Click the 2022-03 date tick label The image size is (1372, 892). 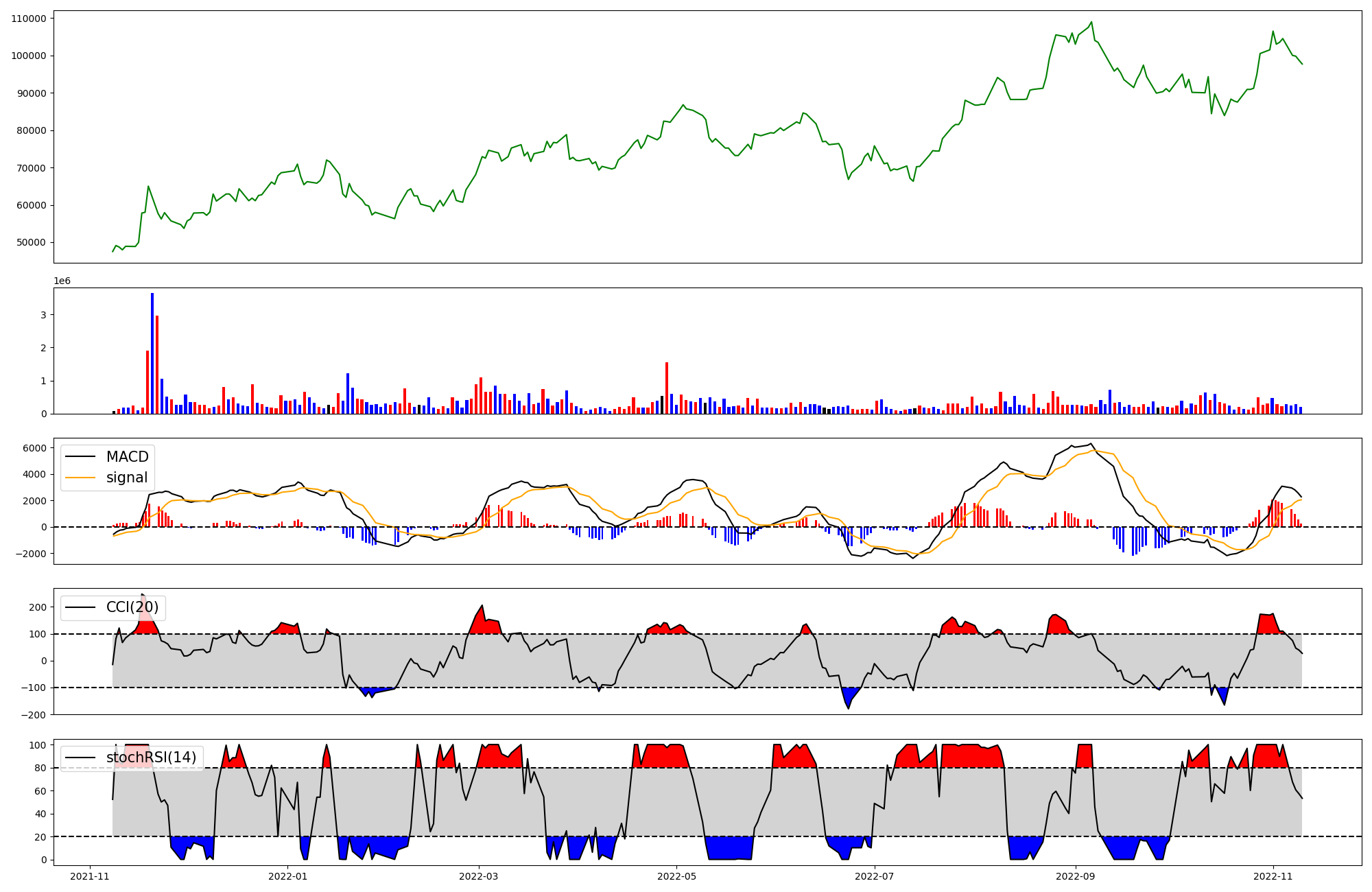(x=479, y=876)
